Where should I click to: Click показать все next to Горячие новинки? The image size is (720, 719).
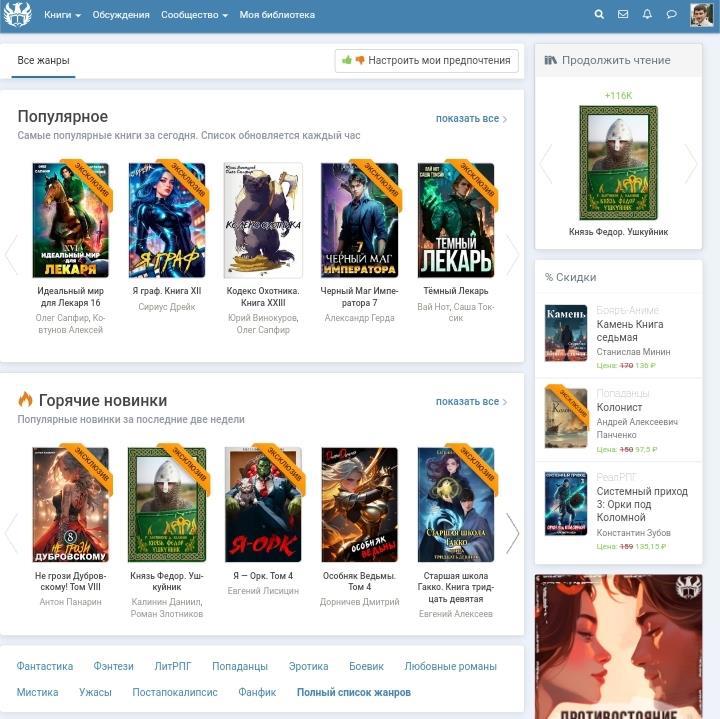tap(470, 402)
